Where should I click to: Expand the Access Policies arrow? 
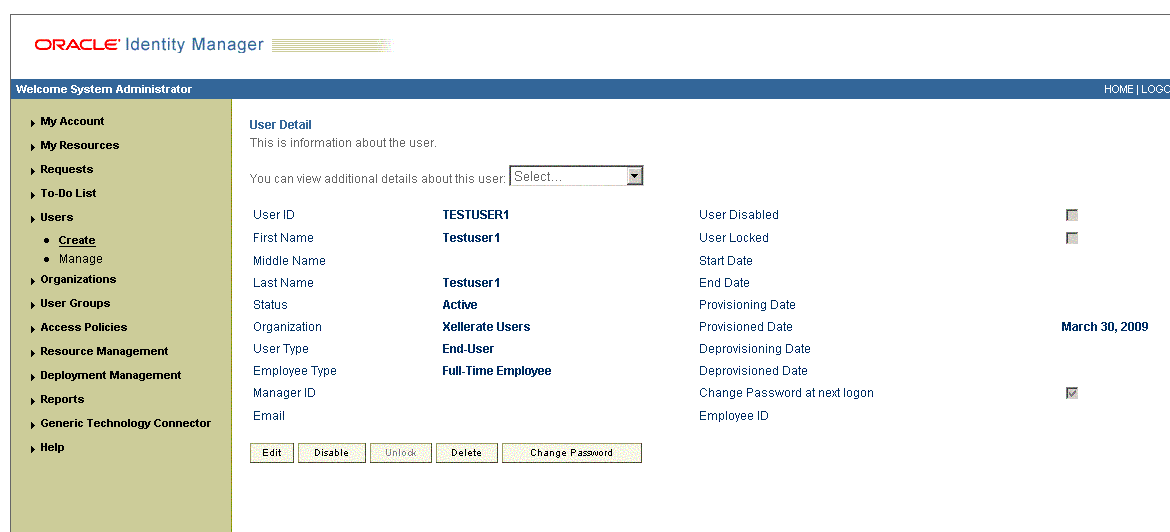point(33,329)
